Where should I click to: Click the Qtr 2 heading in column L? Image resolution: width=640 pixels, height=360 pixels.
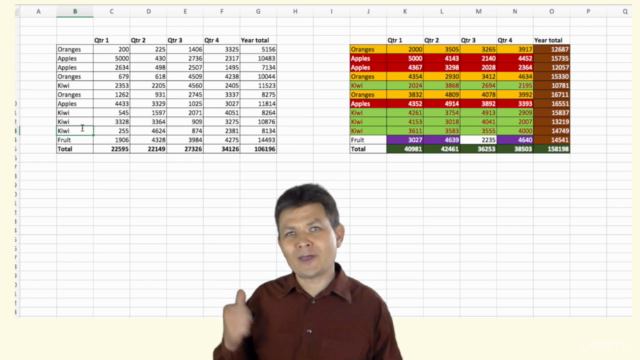pos(432,40)
